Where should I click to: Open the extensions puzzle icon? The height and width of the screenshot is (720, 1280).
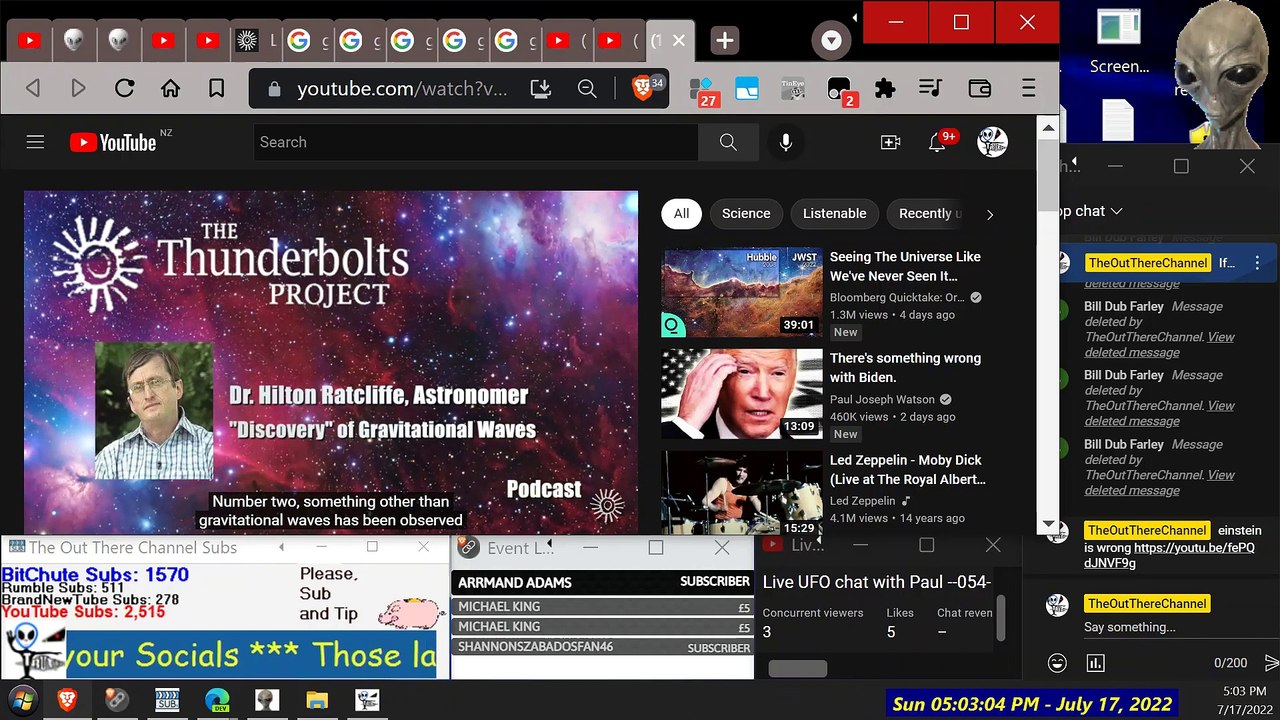(x=885, y=89)
